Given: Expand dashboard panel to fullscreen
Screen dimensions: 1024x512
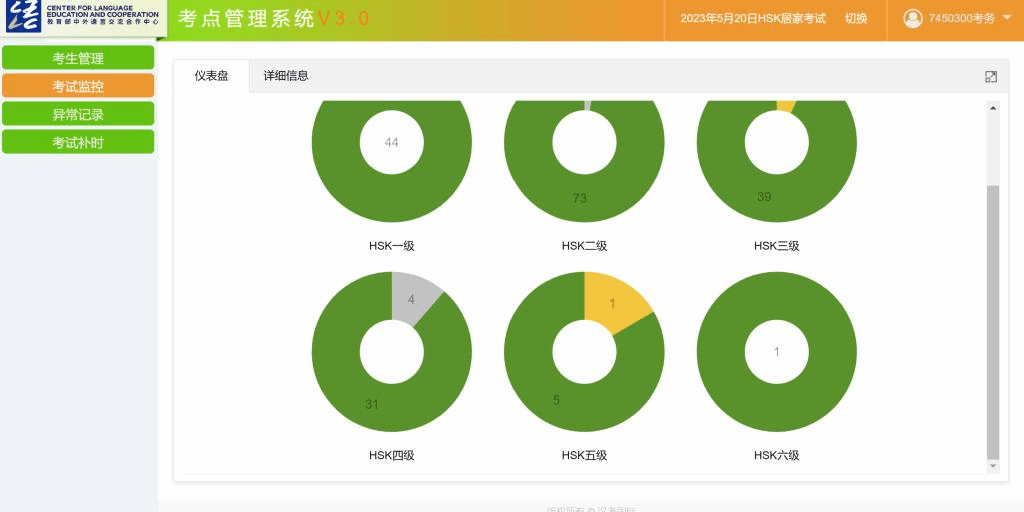Looking at the screenshot, I should tap(991, 76).
